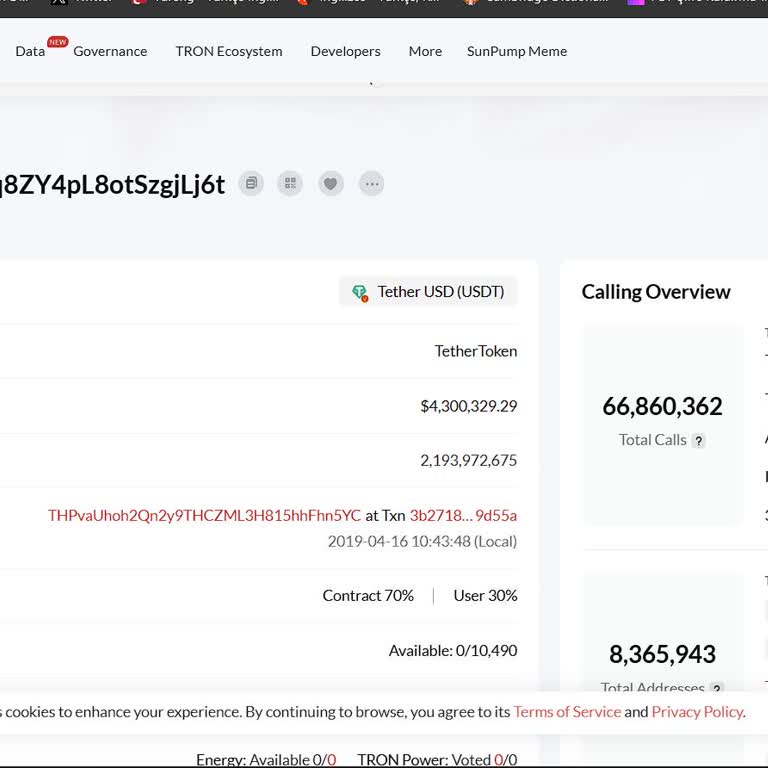Click the help icon beside Total Addresses
The width and height of the screenshot is (768, 768).
(x=716, y=688)
